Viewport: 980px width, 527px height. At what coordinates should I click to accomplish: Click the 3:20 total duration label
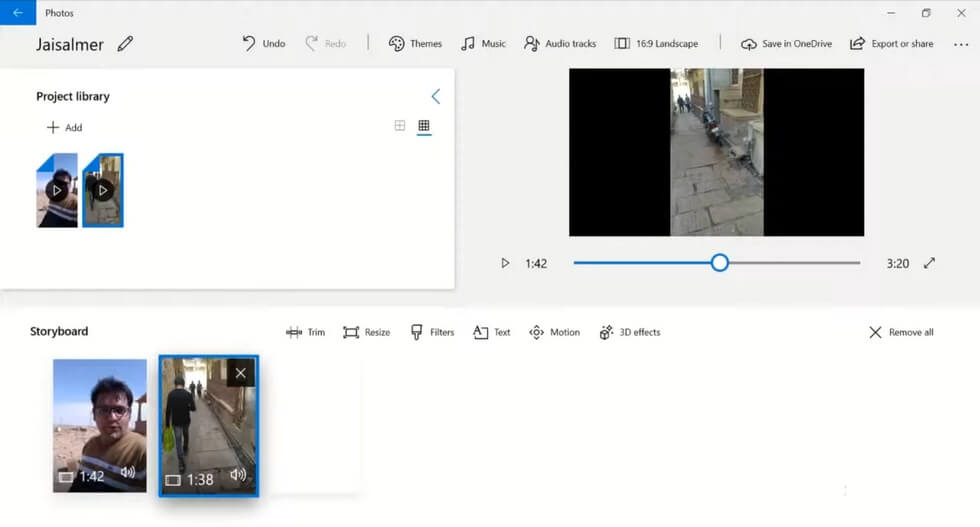(x=898, y=264)
